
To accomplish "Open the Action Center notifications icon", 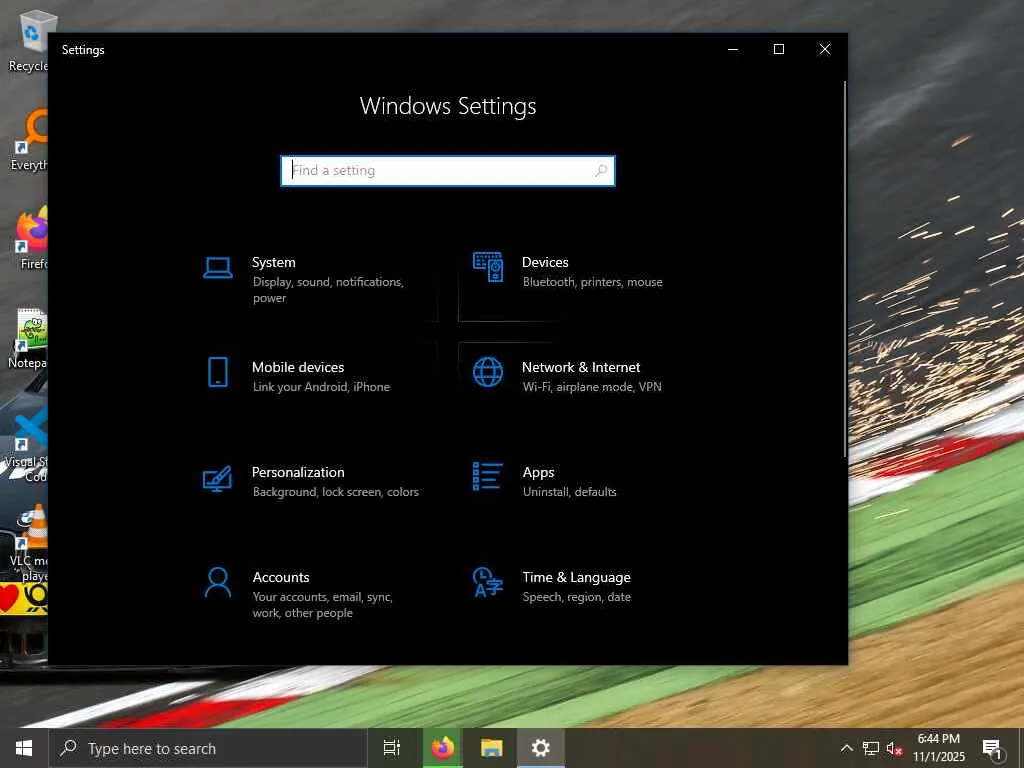I will click(x=992, y=749).
